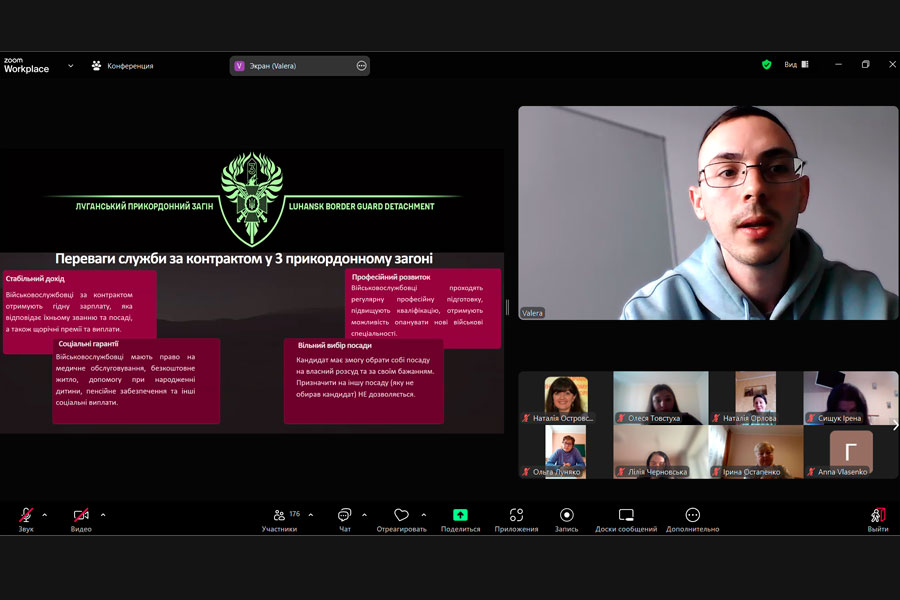Click the Valera name label on video

pyautogui.click(x=532, y=313)
